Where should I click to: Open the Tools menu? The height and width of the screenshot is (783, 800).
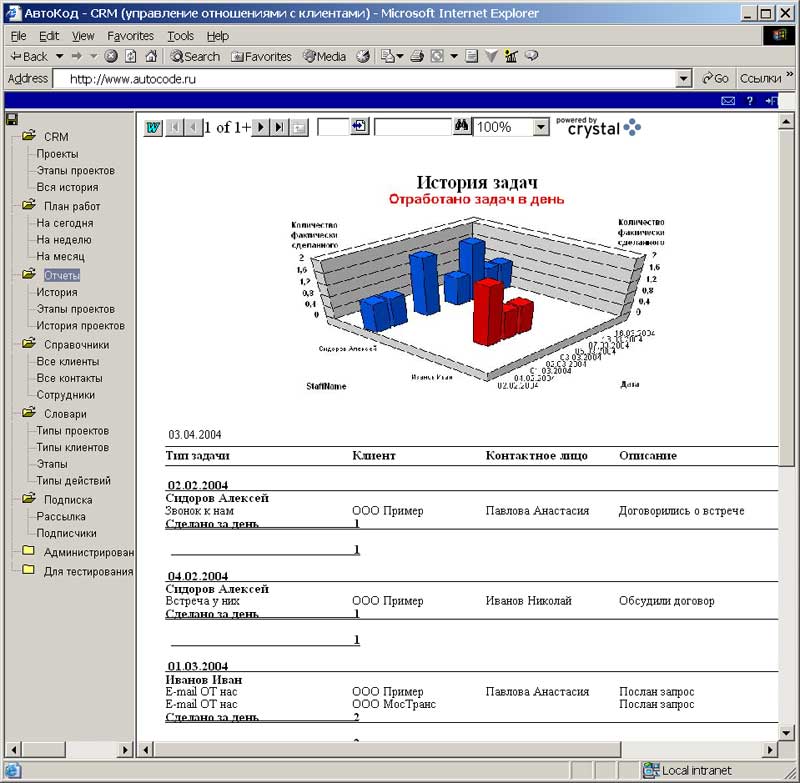coord(180,36)
